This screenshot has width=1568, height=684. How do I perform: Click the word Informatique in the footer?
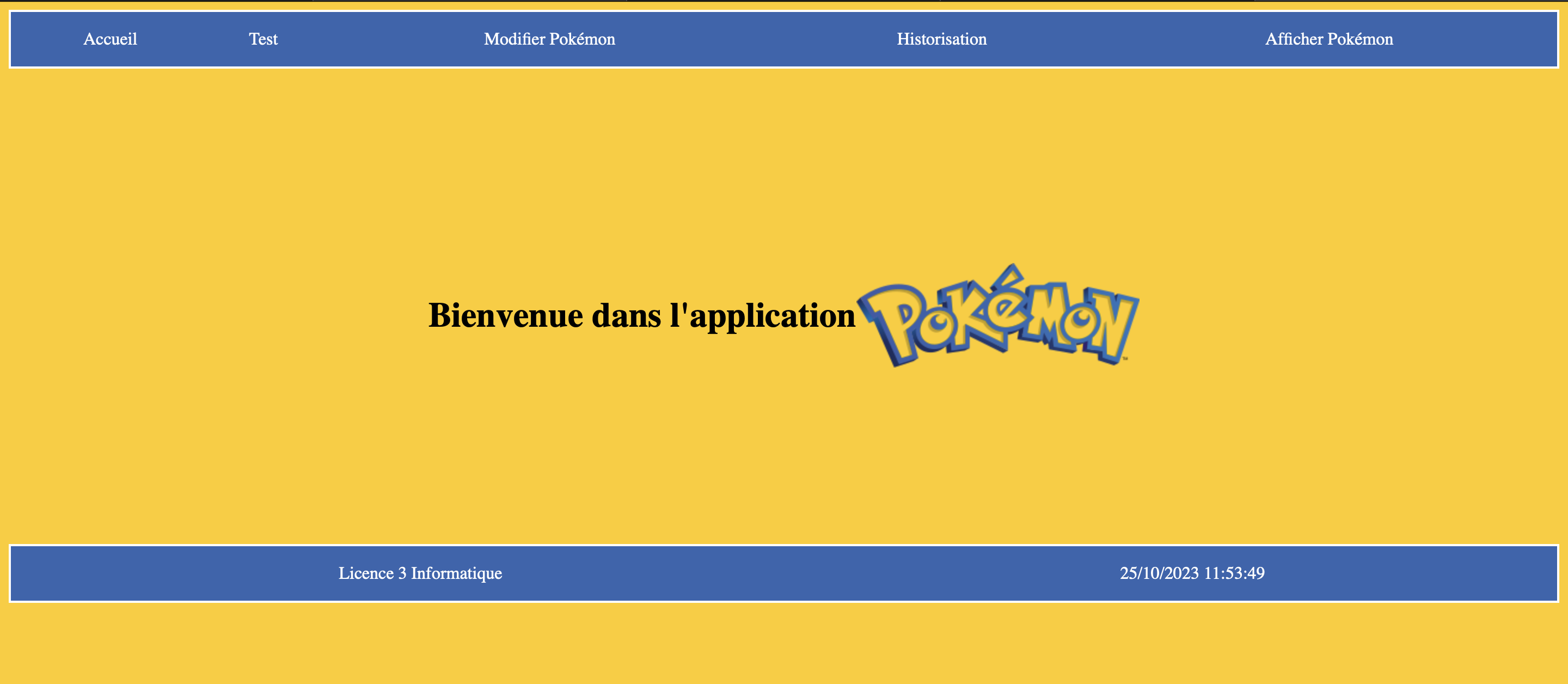tap(457, 573)
